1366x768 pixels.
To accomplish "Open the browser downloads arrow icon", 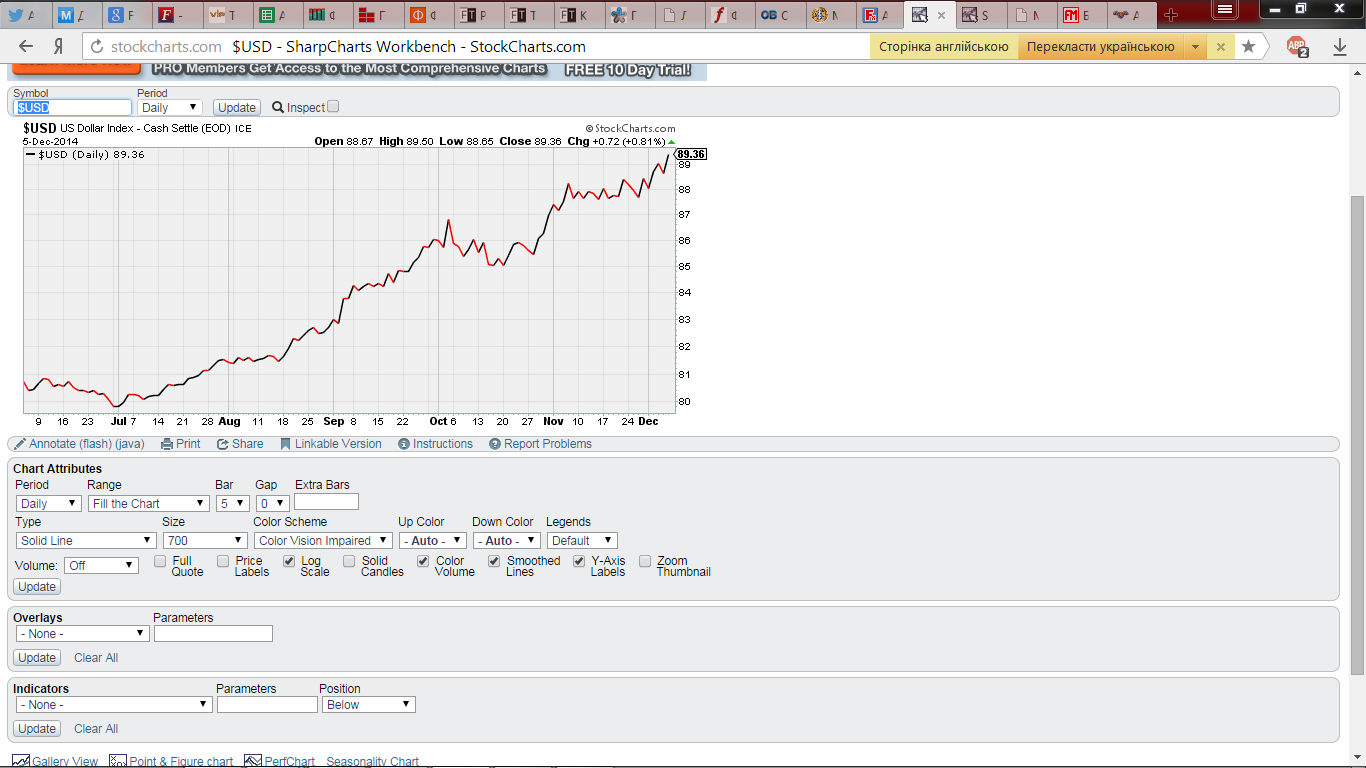I will point(1340,47).
